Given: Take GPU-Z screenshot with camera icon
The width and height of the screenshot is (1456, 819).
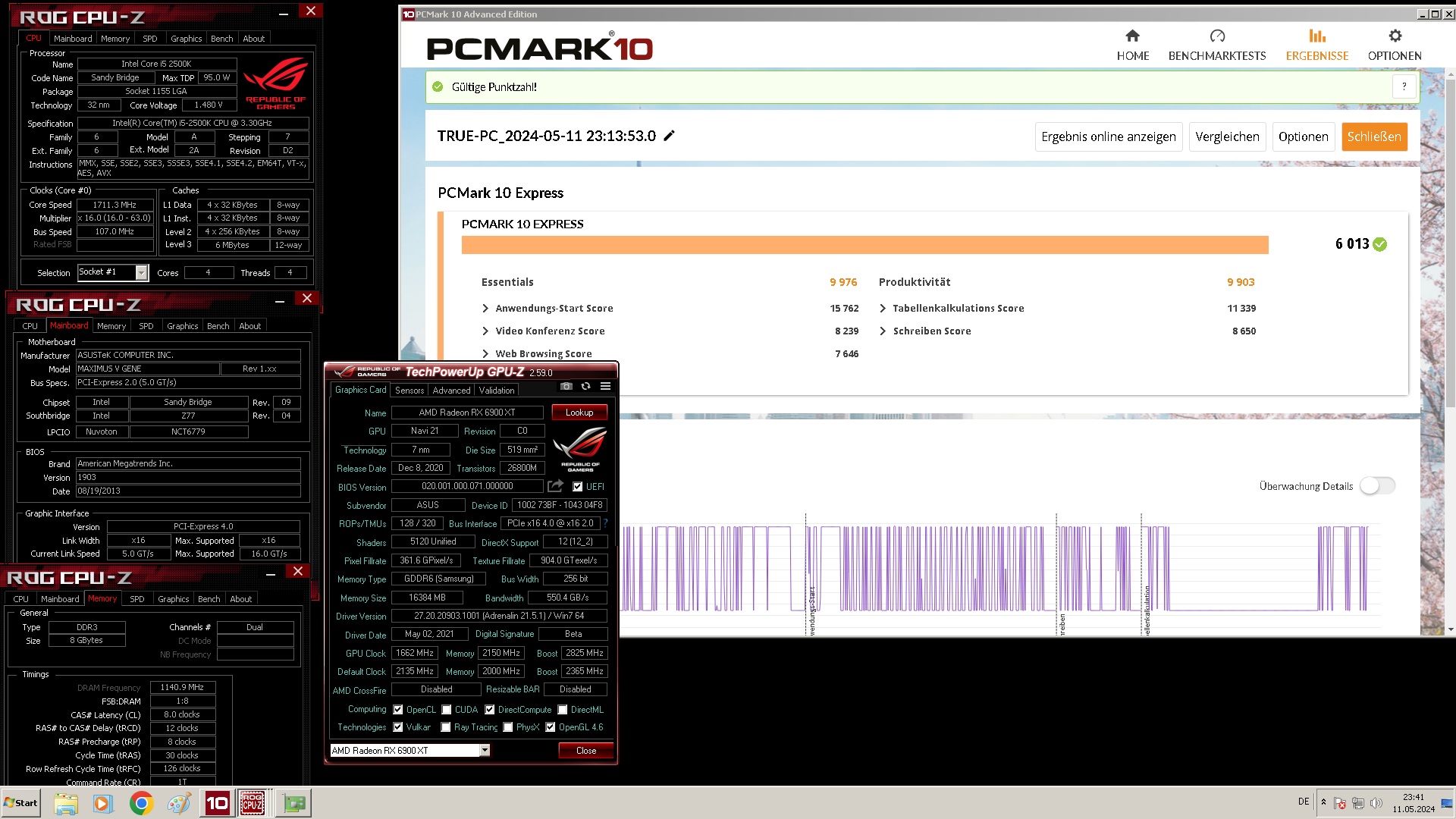Looking at the screenshot, I should pos(566,386).
